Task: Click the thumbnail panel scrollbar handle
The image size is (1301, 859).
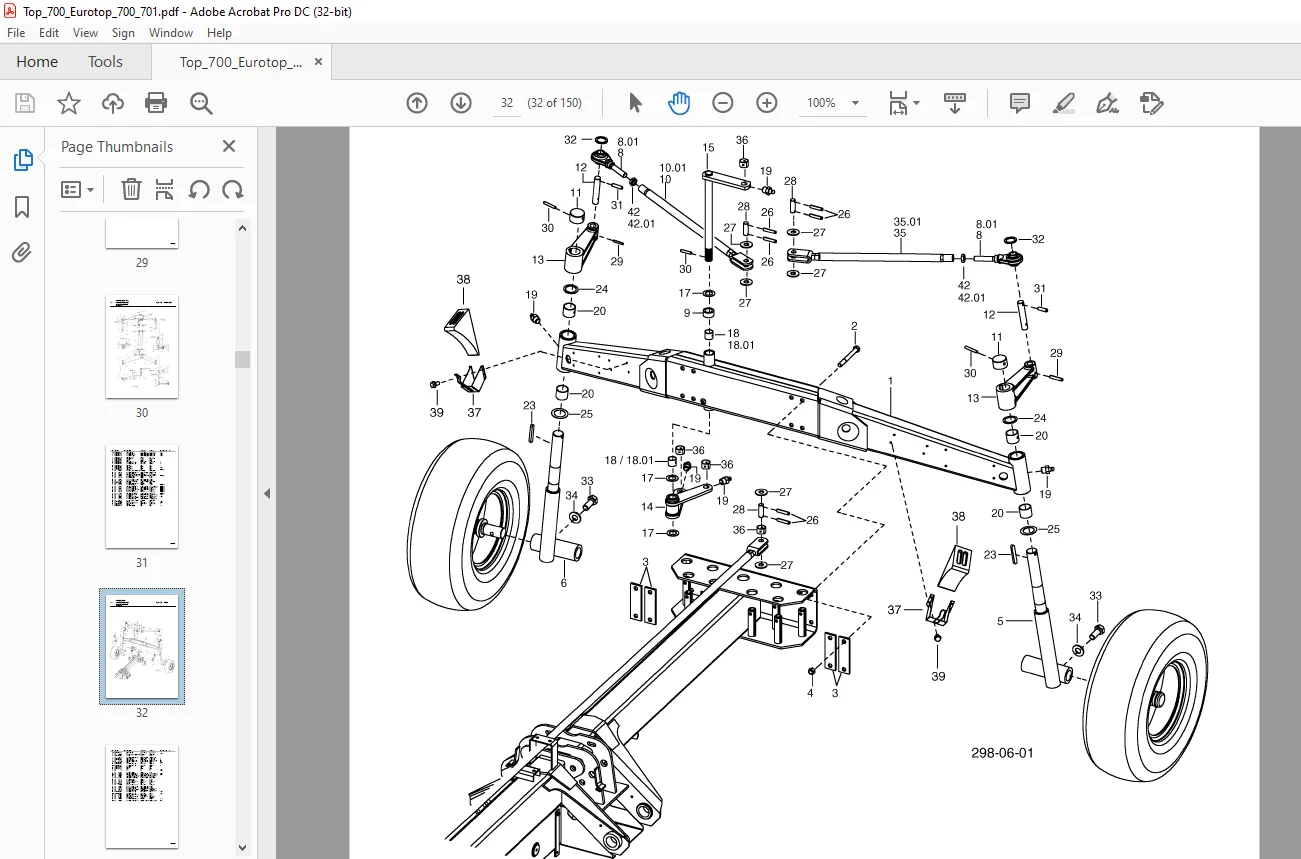Action: (x=241, y=359)
